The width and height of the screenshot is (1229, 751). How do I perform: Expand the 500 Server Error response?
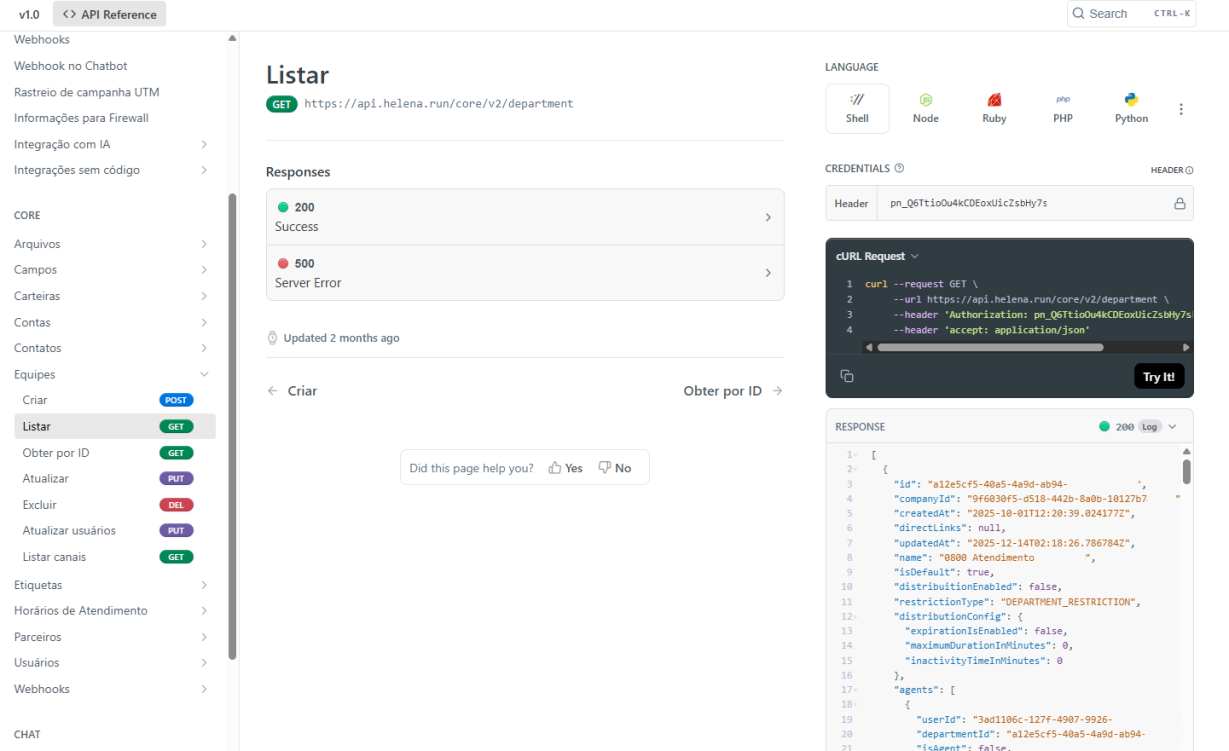525,273
